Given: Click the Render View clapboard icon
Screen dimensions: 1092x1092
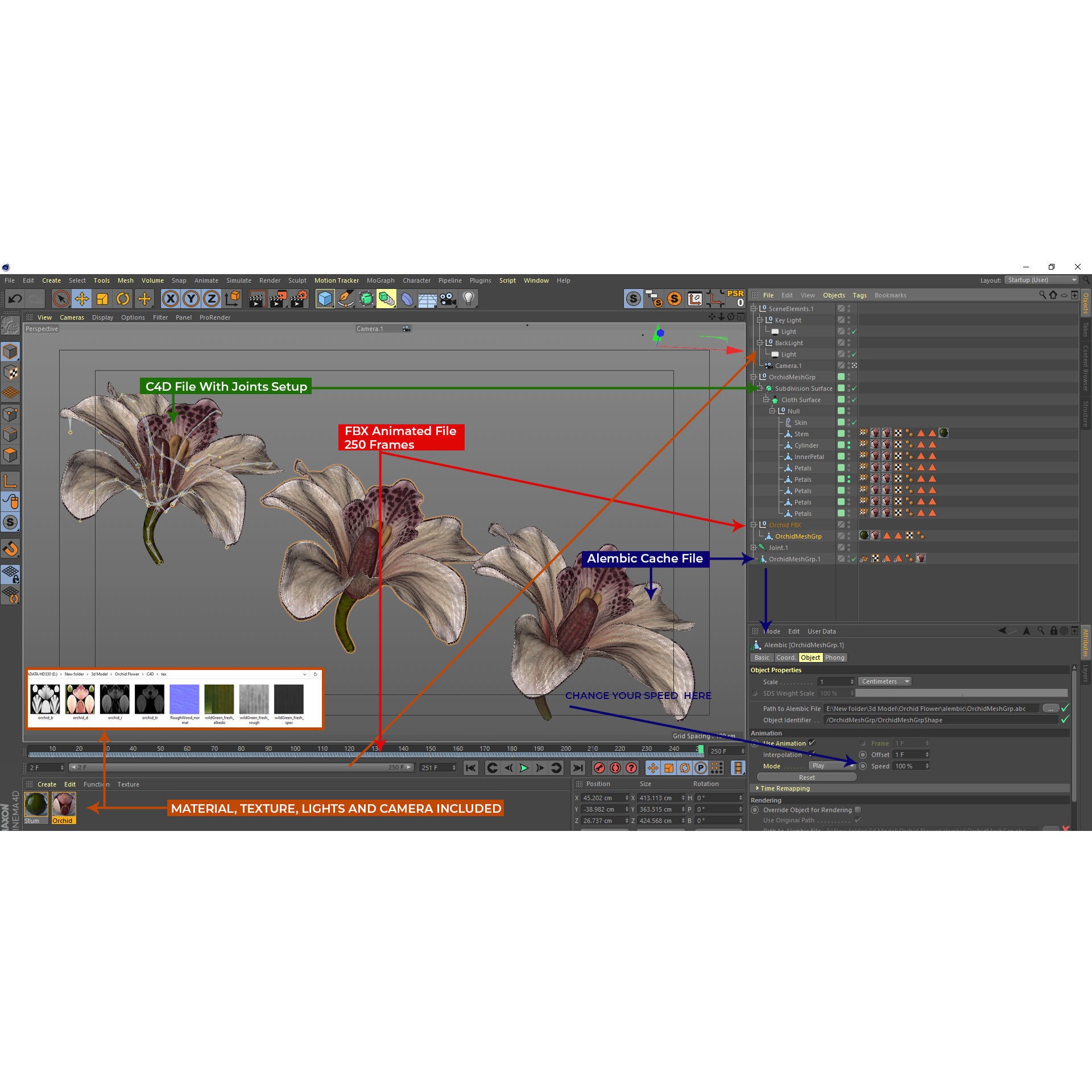Looking at the screenshot, I should (257, 299).
